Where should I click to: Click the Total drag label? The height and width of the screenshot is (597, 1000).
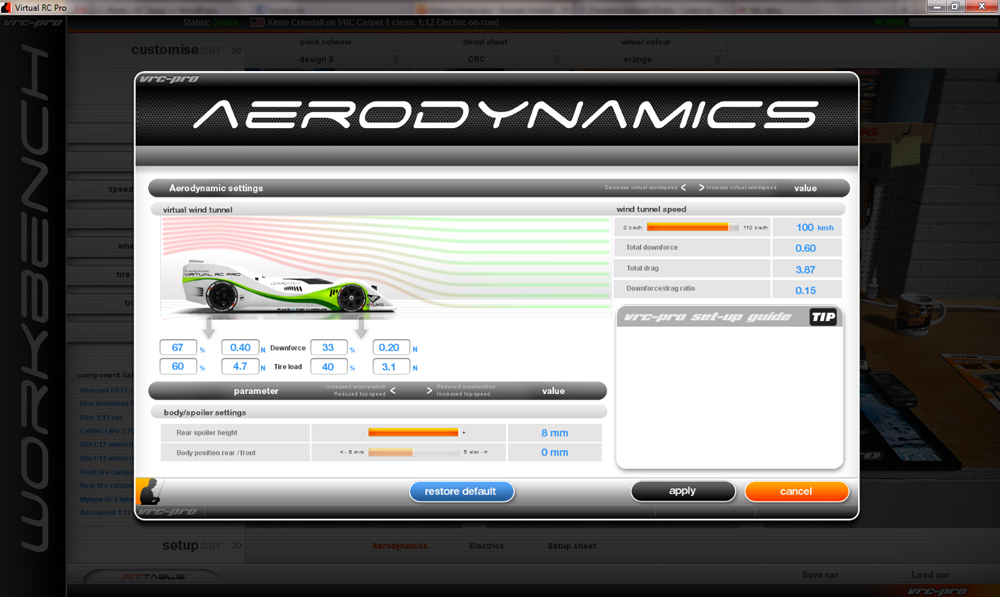click(x=643, y=269)
